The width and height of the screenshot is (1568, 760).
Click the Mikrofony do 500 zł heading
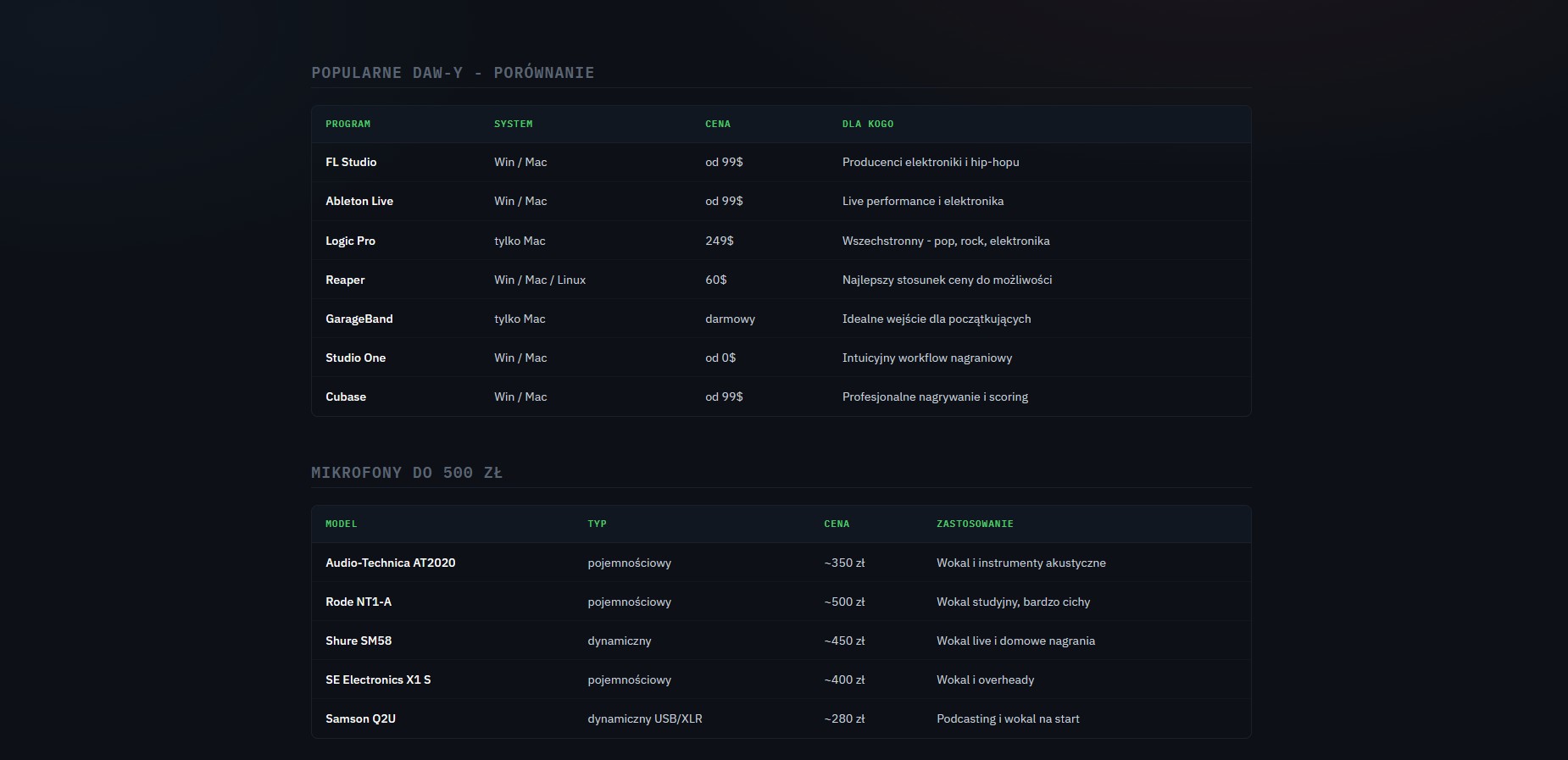[x=407, y=473]
